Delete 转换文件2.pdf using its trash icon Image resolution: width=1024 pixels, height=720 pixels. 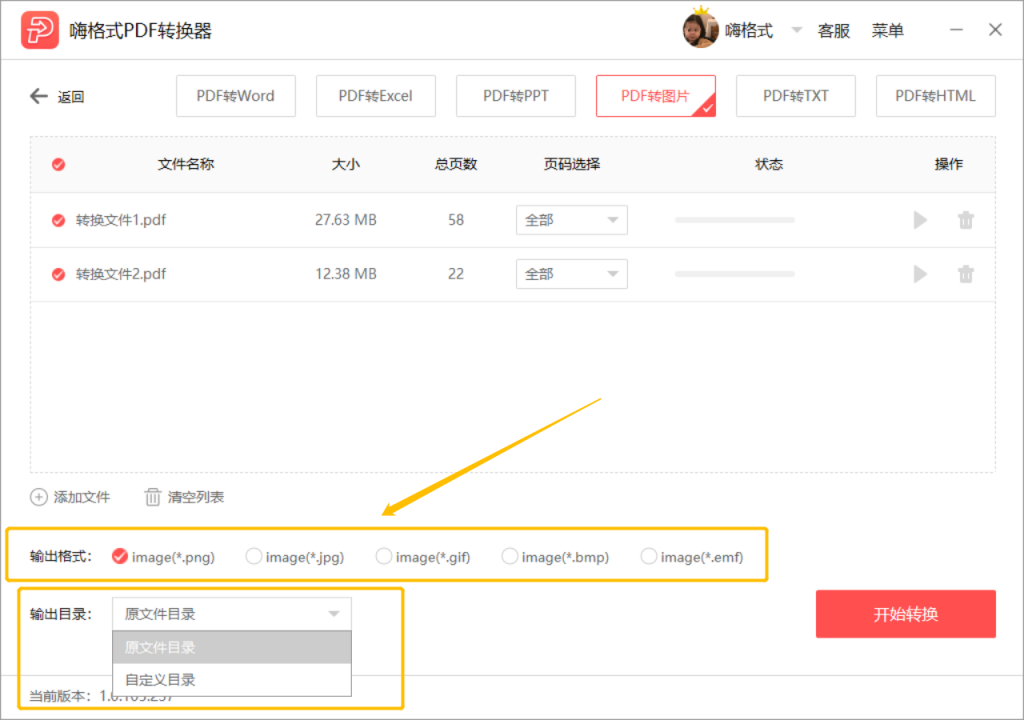click(966, 274)
